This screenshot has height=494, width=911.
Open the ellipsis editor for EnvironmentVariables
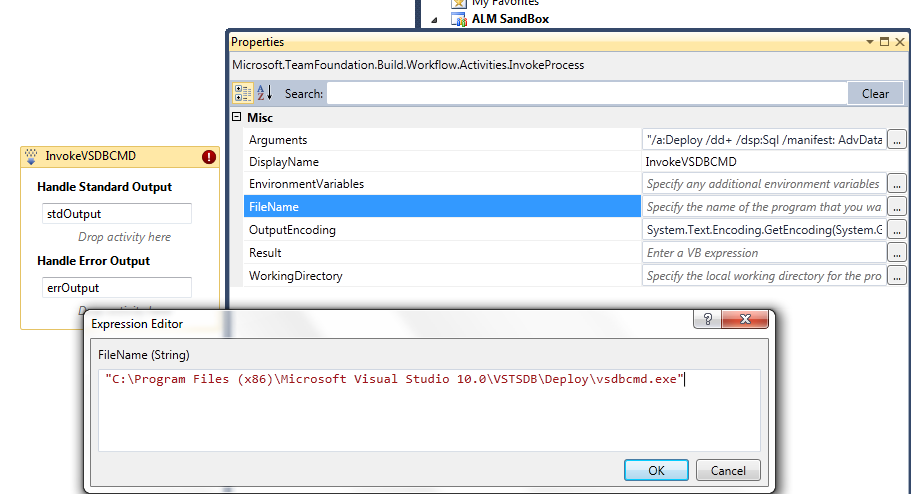click(x=897, y=184)
